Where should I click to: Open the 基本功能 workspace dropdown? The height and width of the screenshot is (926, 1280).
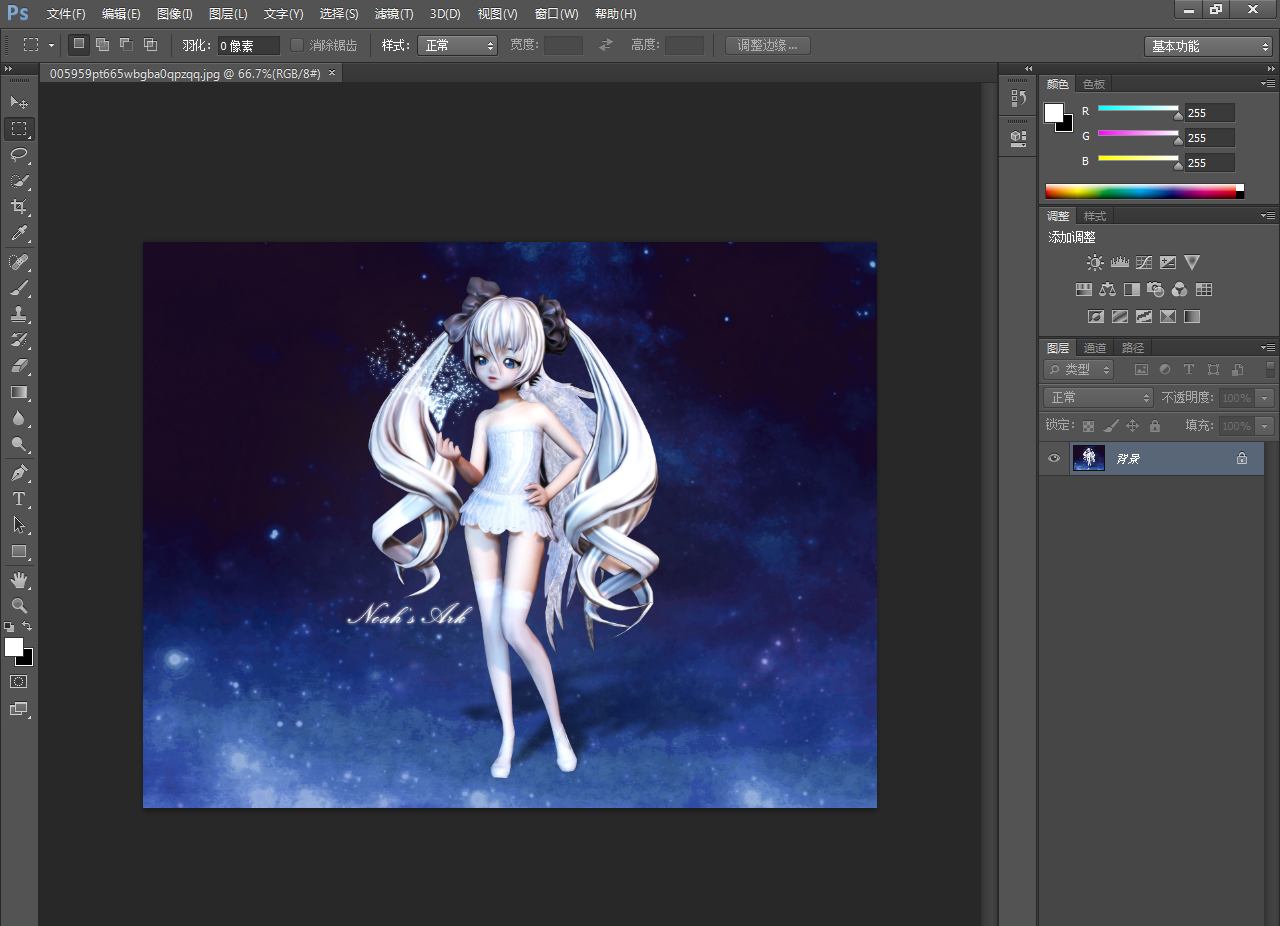click(1208, 46)
